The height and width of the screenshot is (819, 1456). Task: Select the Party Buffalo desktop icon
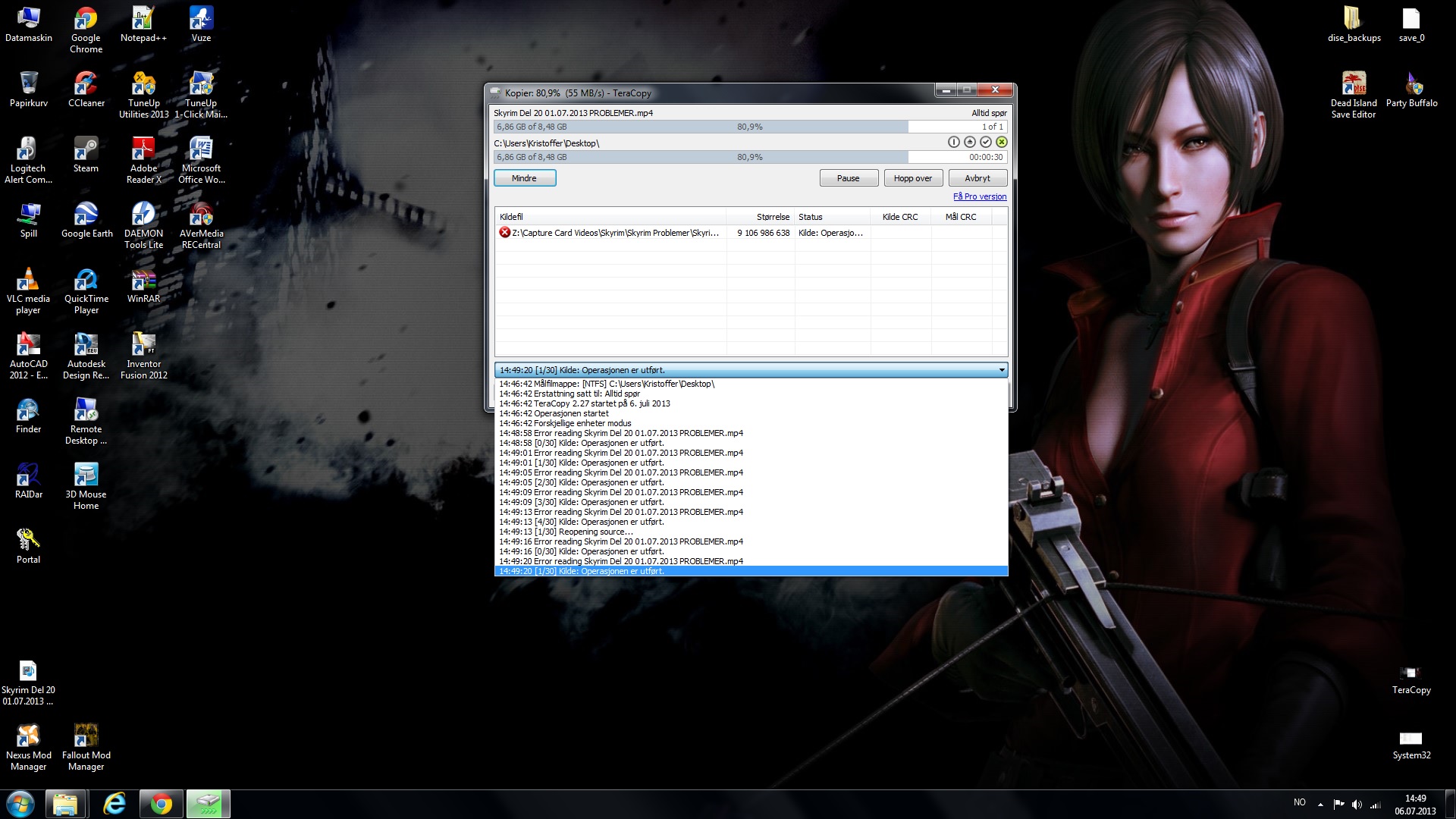click(1411, 90)
